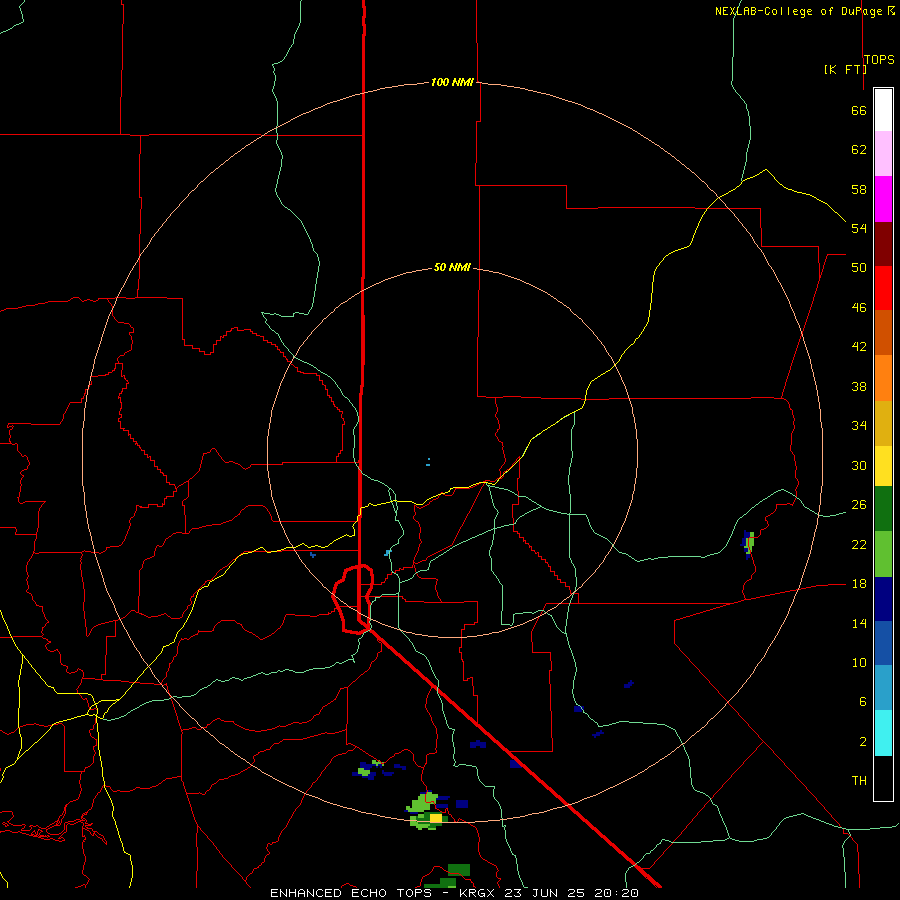900x900 pixels.
Task: Click the '58' value on the scale
Action: (x=859, y=189)
